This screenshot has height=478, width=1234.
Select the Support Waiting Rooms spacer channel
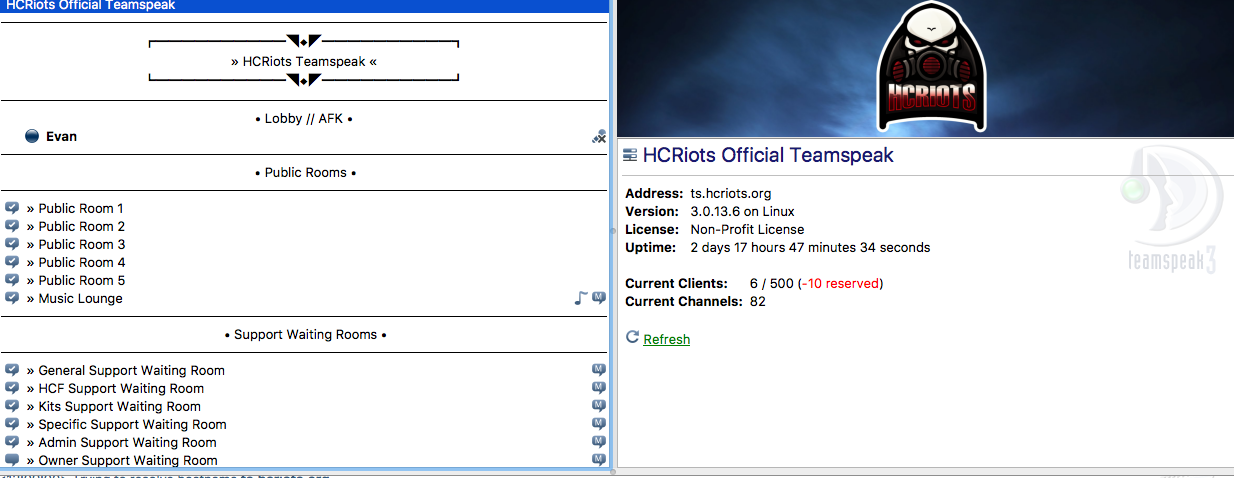tap(304, 334)
